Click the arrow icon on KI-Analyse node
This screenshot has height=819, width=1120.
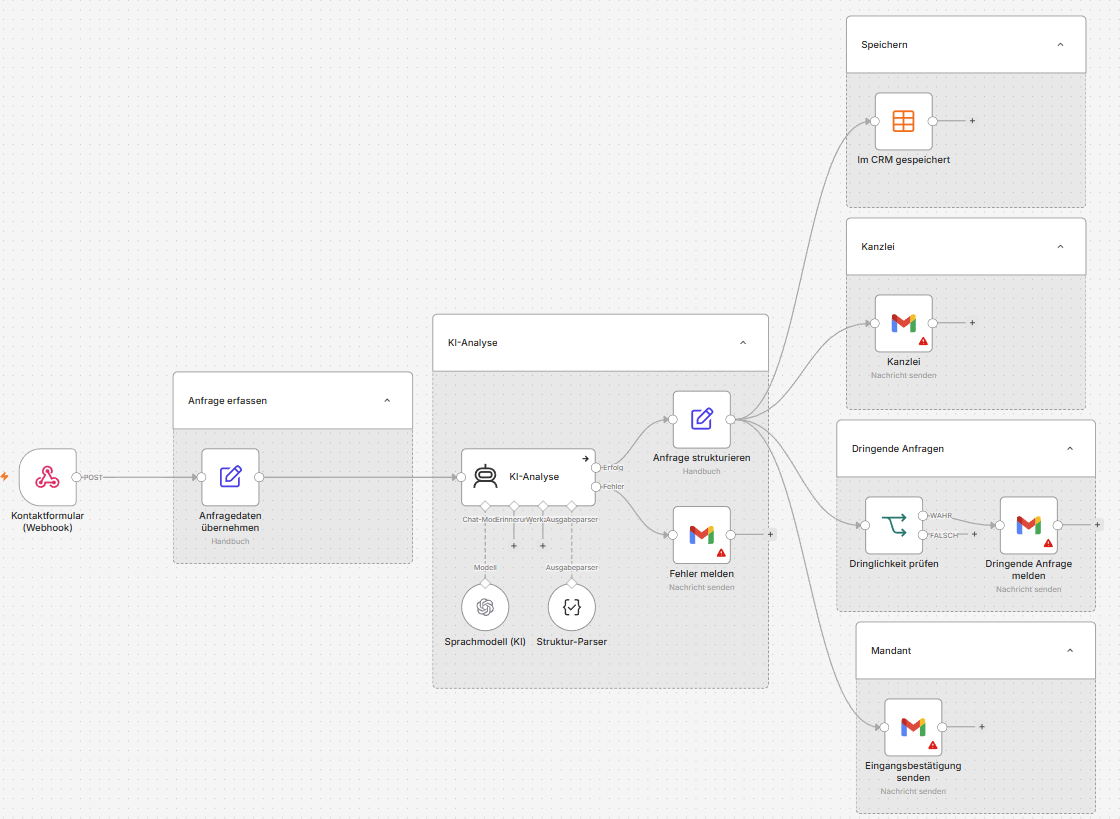tap(586, 458)
